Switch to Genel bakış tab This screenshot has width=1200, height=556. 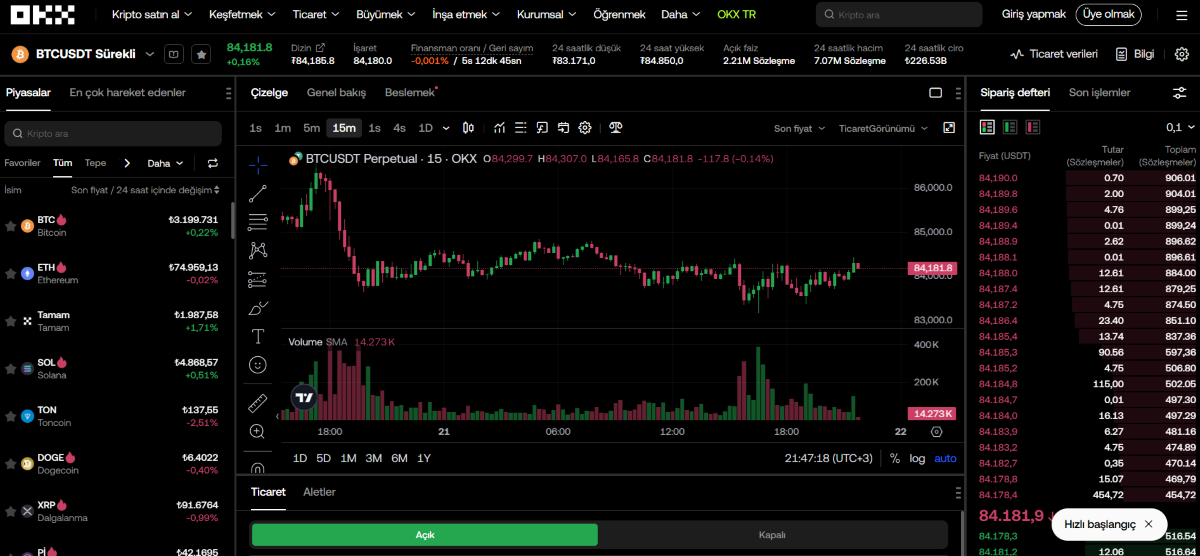pos(336,93)
